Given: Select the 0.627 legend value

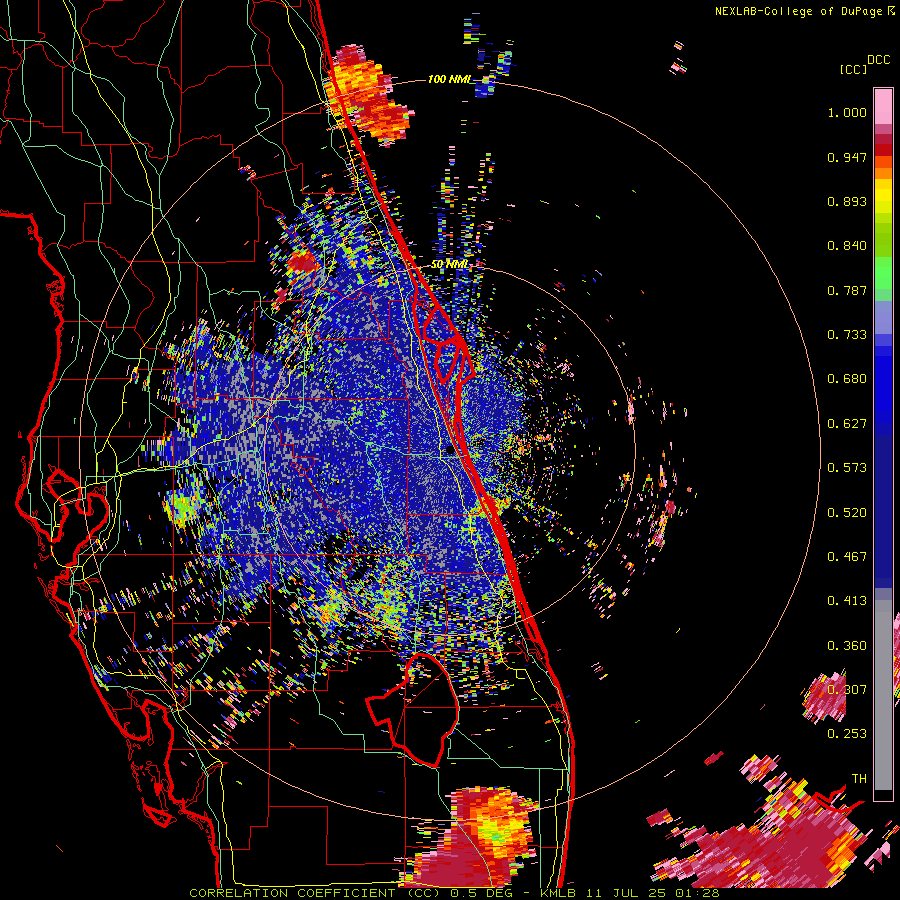Looking at the screenshot, I should click(847, 424).
